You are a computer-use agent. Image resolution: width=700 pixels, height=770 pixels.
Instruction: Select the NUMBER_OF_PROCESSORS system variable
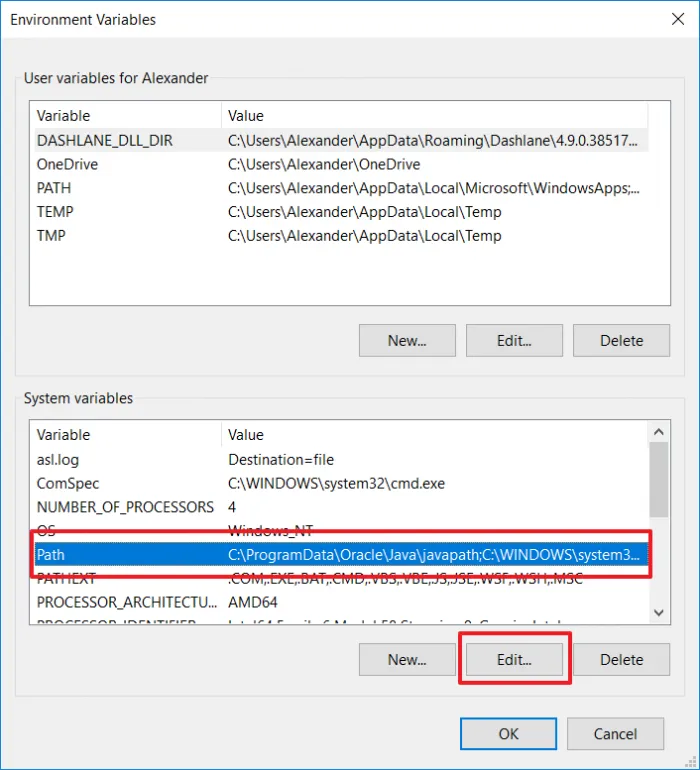coord(341,507)
